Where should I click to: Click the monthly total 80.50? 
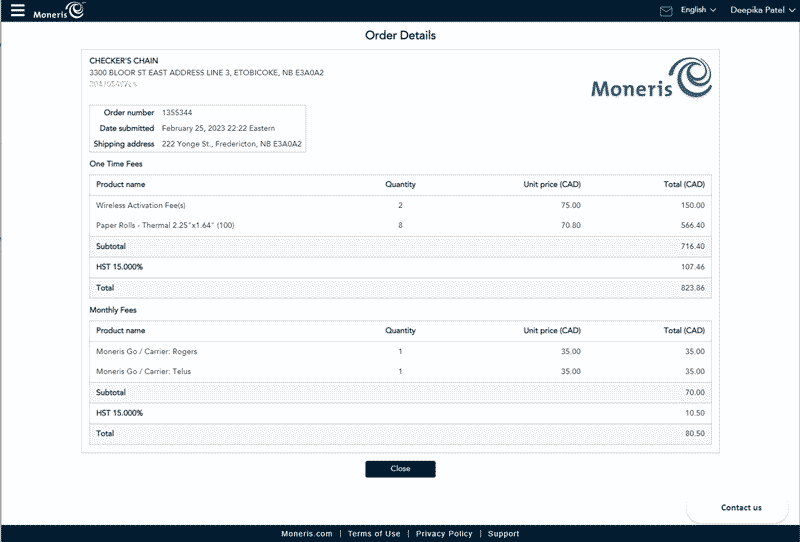[x=695, y=433]
